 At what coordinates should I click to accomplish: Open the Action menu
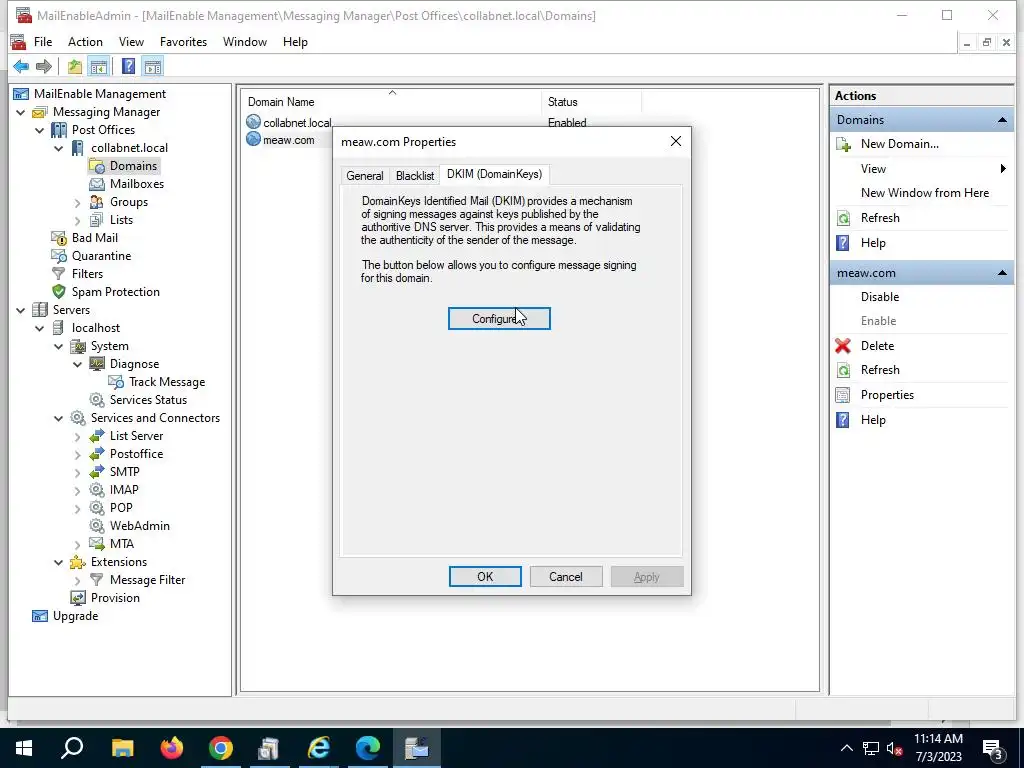[x=85, y=42]
